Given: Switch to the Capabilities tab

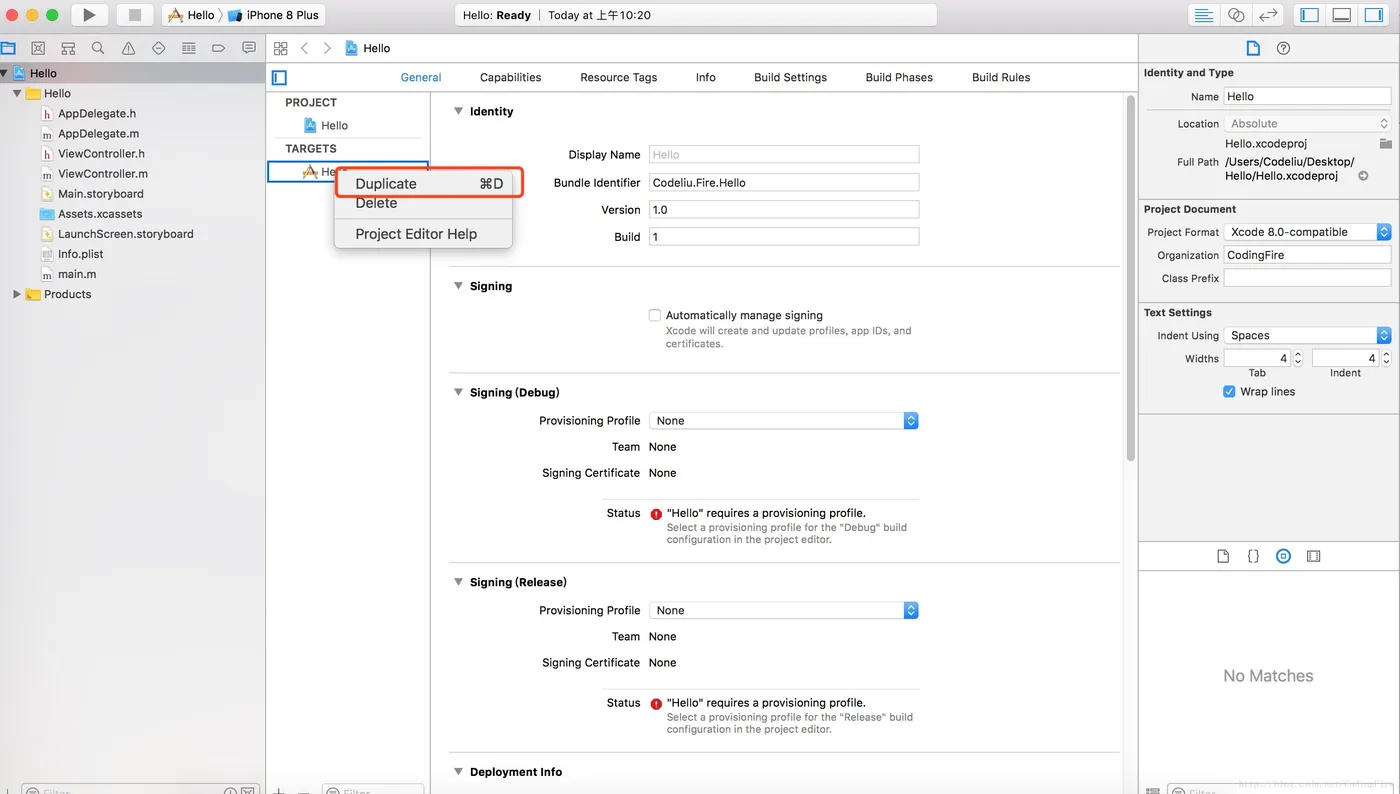Looking at the screenshot, I should [510, 77].
